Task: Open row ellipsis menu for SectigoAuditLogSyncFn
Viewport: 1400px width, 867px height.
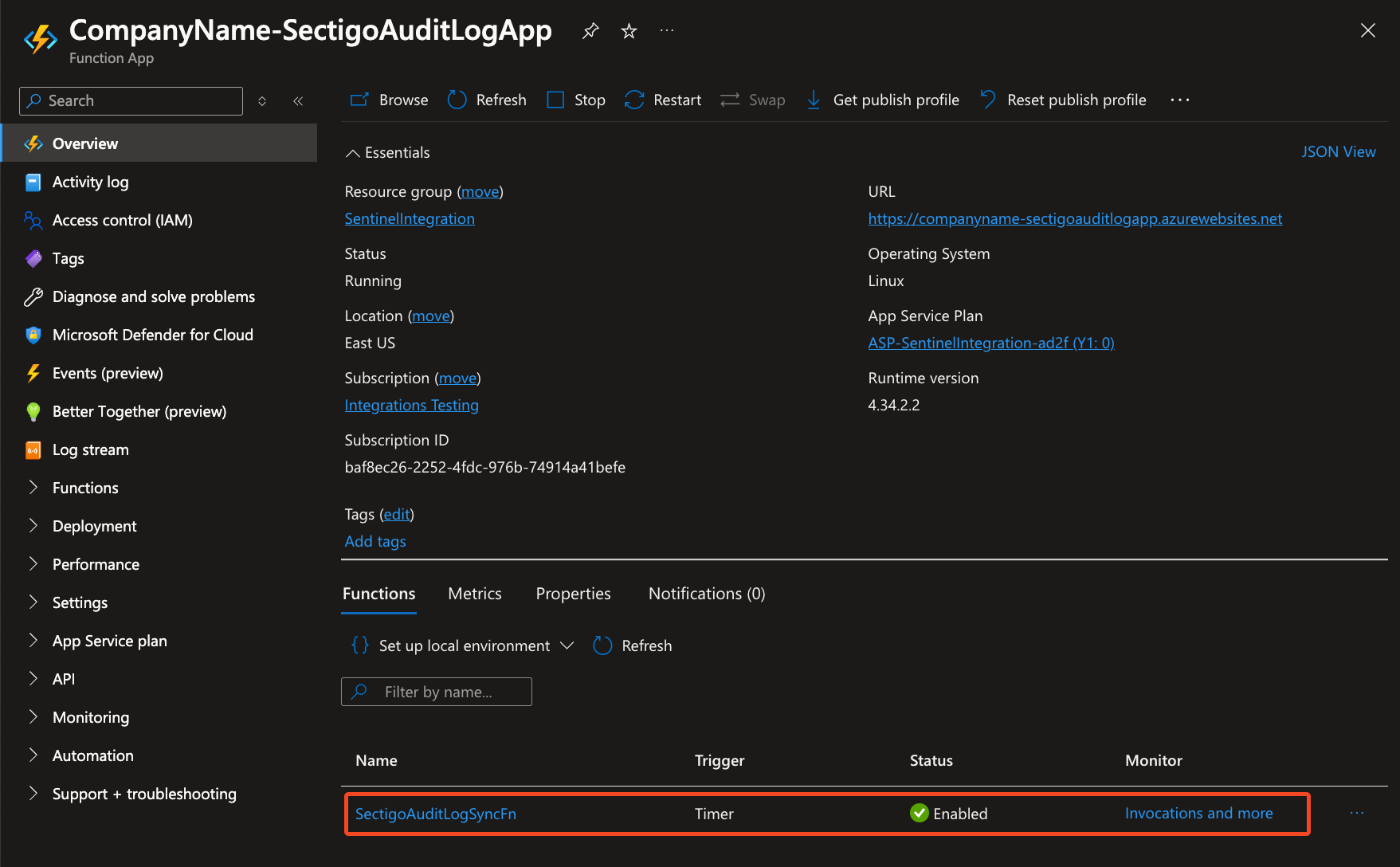Action: point(1357,813)
